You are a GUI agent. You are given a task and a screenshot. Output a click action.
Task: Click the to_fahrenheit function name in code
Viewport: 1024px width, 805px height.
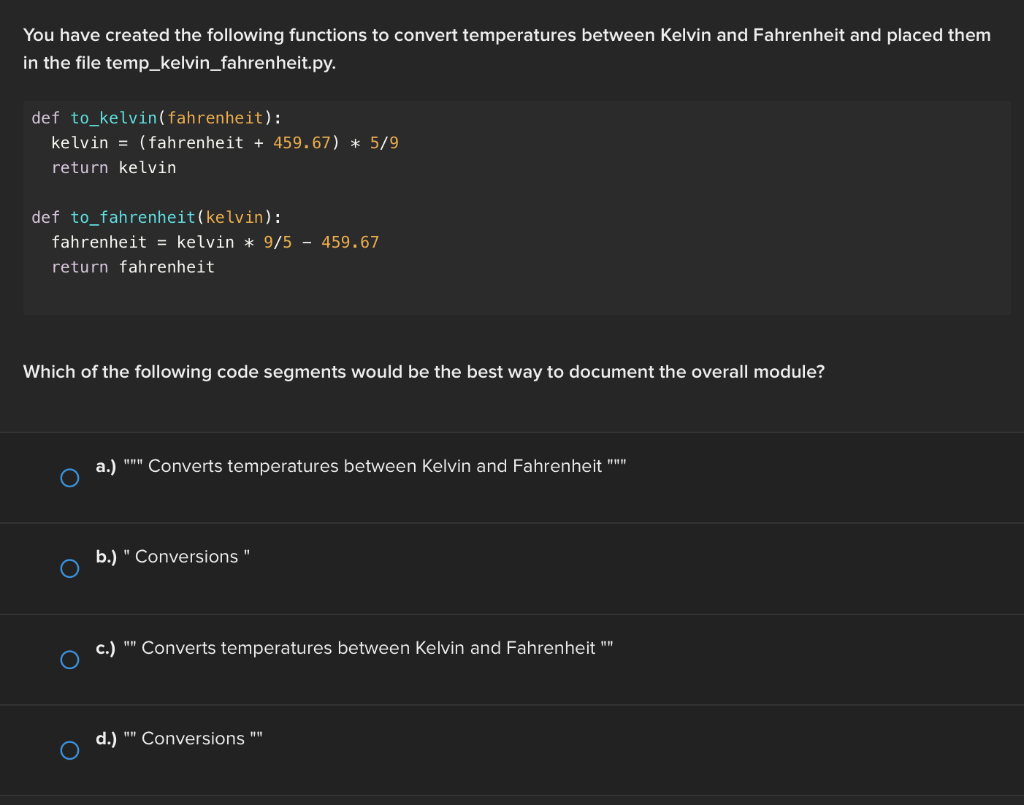click(x=133, y=217)
